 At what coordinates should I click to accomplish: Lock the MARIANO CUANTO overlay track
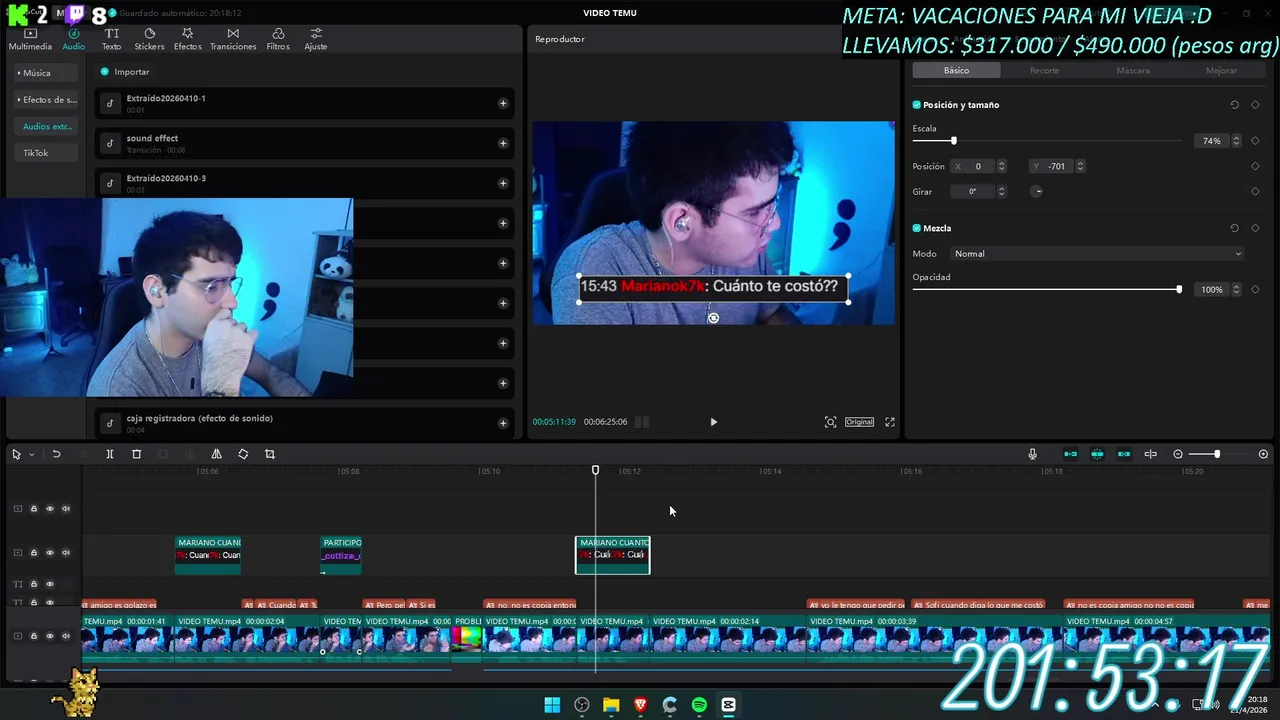[33, 552]
